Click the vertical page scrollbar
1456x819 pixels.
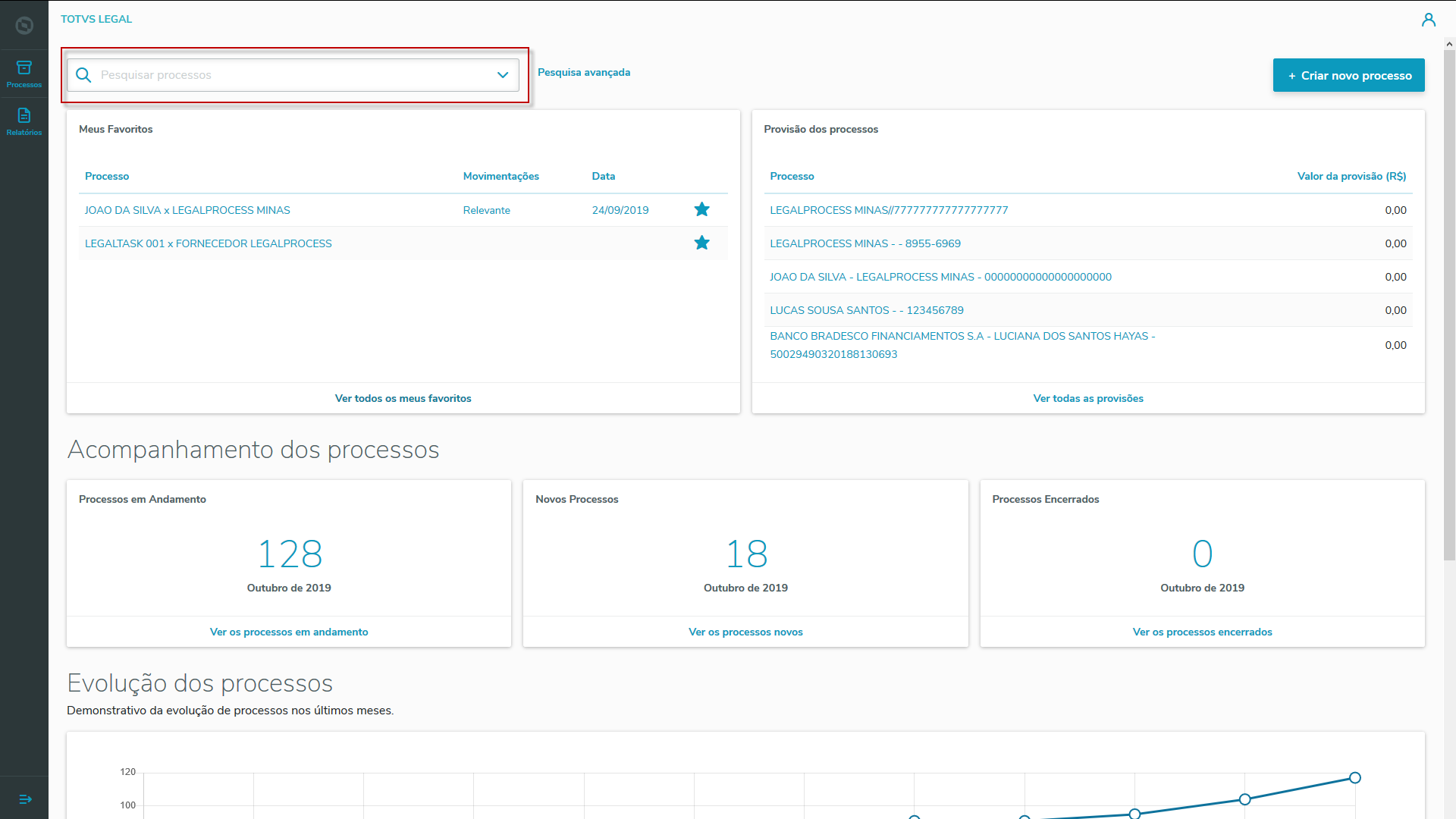(x=1448, y=303)
